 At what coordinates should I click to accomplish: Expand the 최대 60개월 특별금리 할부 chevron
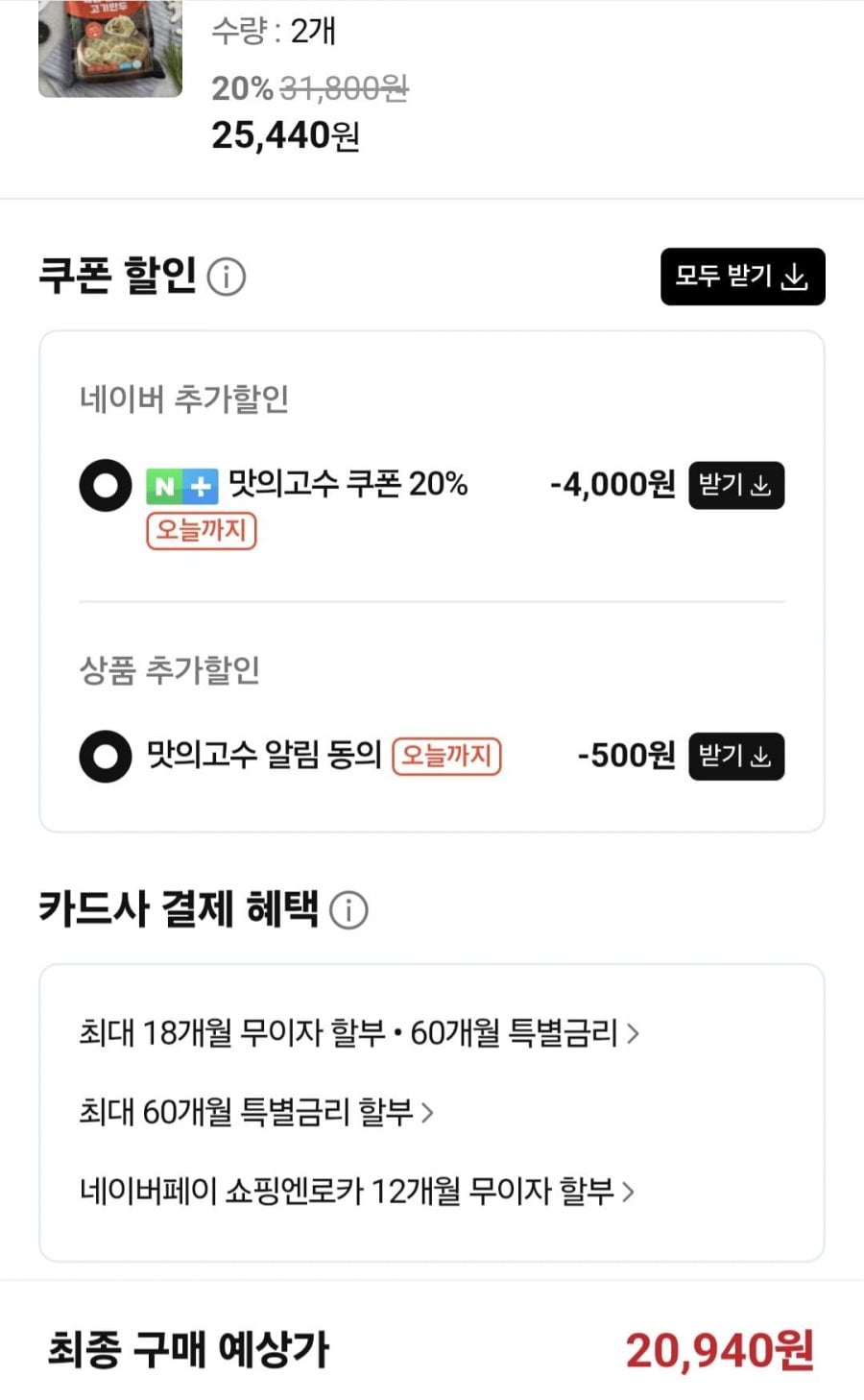tap(428, 1112)
